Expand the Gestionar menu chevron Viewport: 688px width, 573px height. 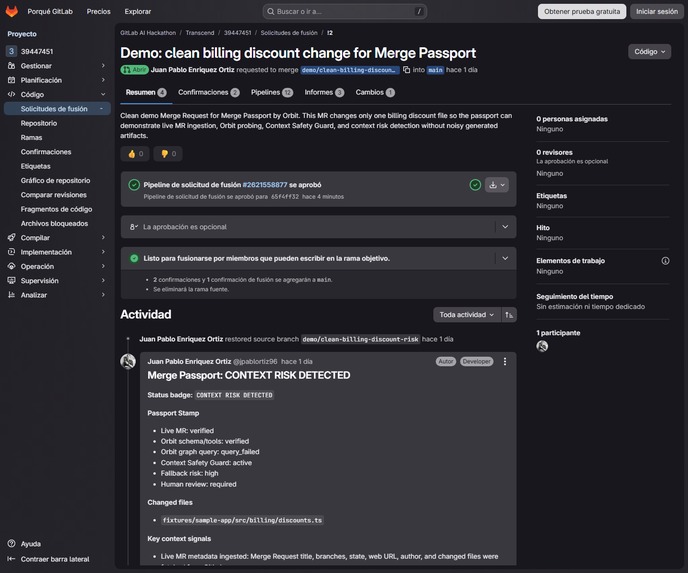(103, 66)
